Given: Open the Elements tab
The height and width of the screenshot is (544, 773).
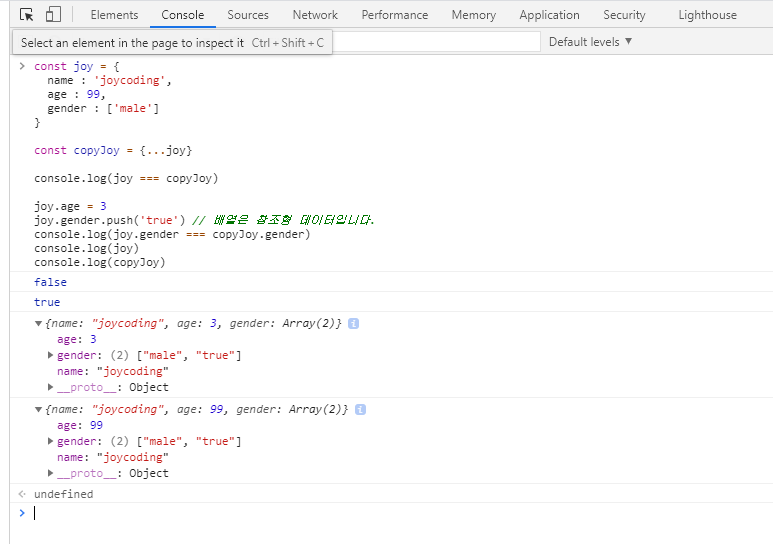Looking at the screenshot, I should click(114, 15).
